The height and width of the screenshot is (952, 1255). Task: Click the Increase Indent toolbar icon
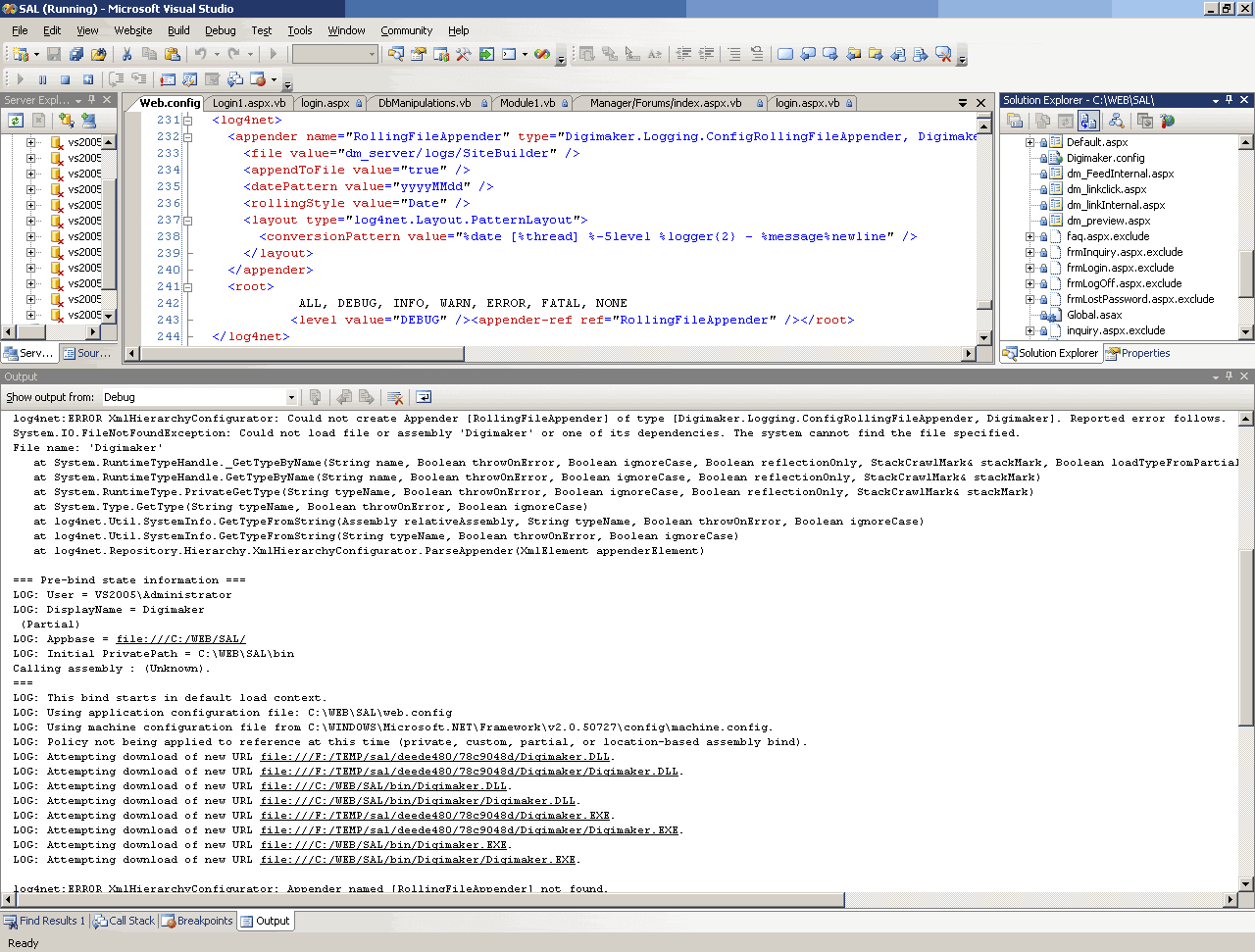coord(706,54)
